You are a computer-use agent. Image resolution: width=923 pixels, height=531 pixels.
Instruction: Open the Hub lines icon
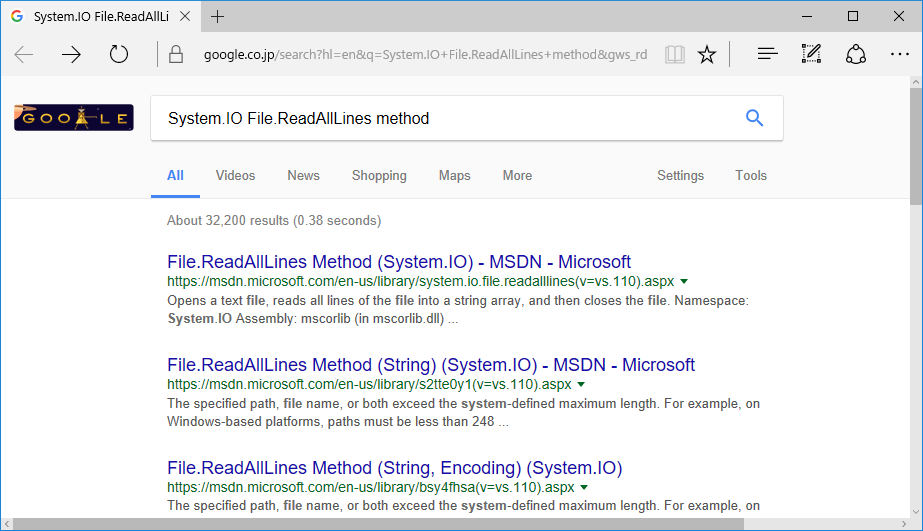(x=767, y=55)
